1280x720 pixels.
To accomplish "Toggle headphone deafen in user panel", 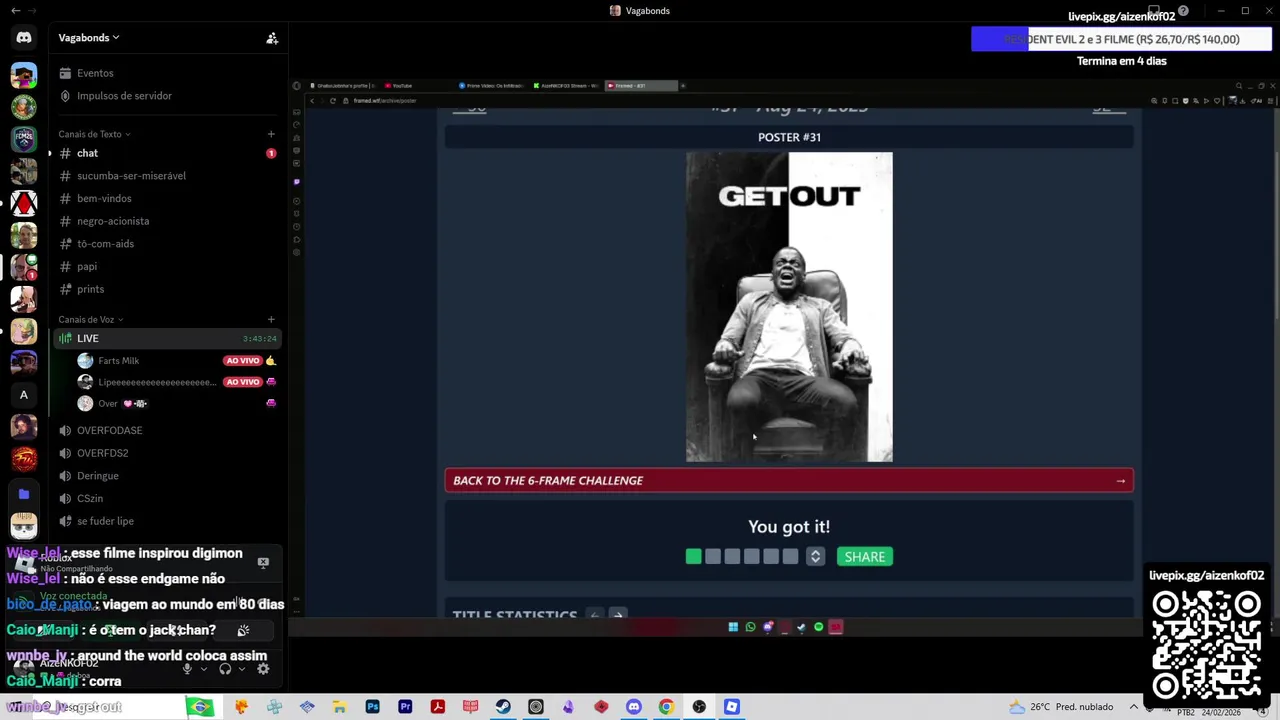I will [225, 669].
